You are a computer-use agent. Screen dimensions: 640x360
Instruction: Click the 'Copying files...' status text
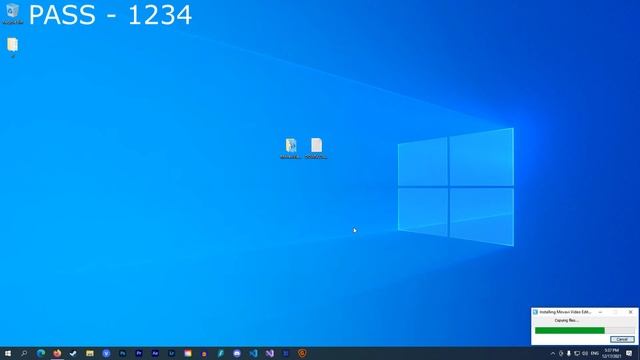pyautogui.click(x=567, y=320)
